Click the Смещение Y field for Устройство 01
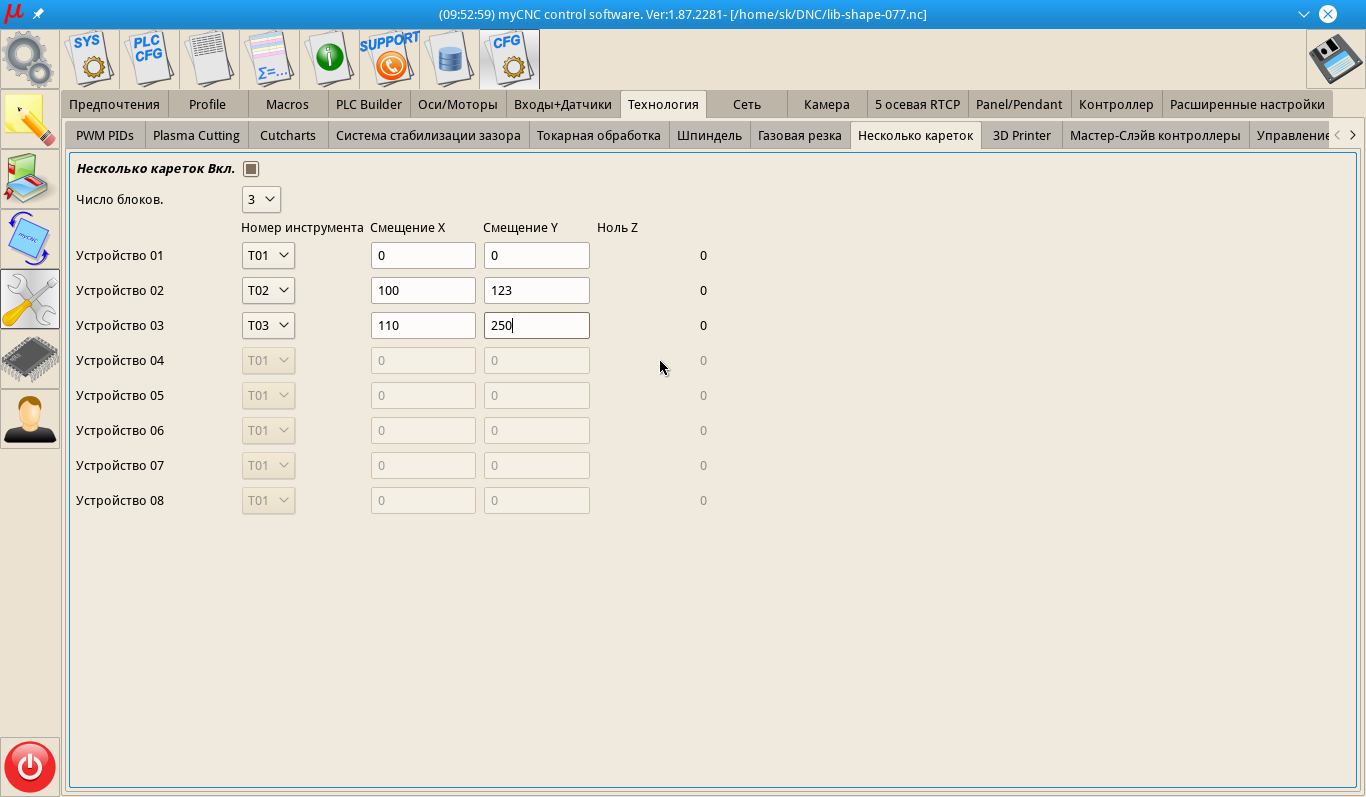The height and width of the screenshot is (797, 1366). (537, 255)
